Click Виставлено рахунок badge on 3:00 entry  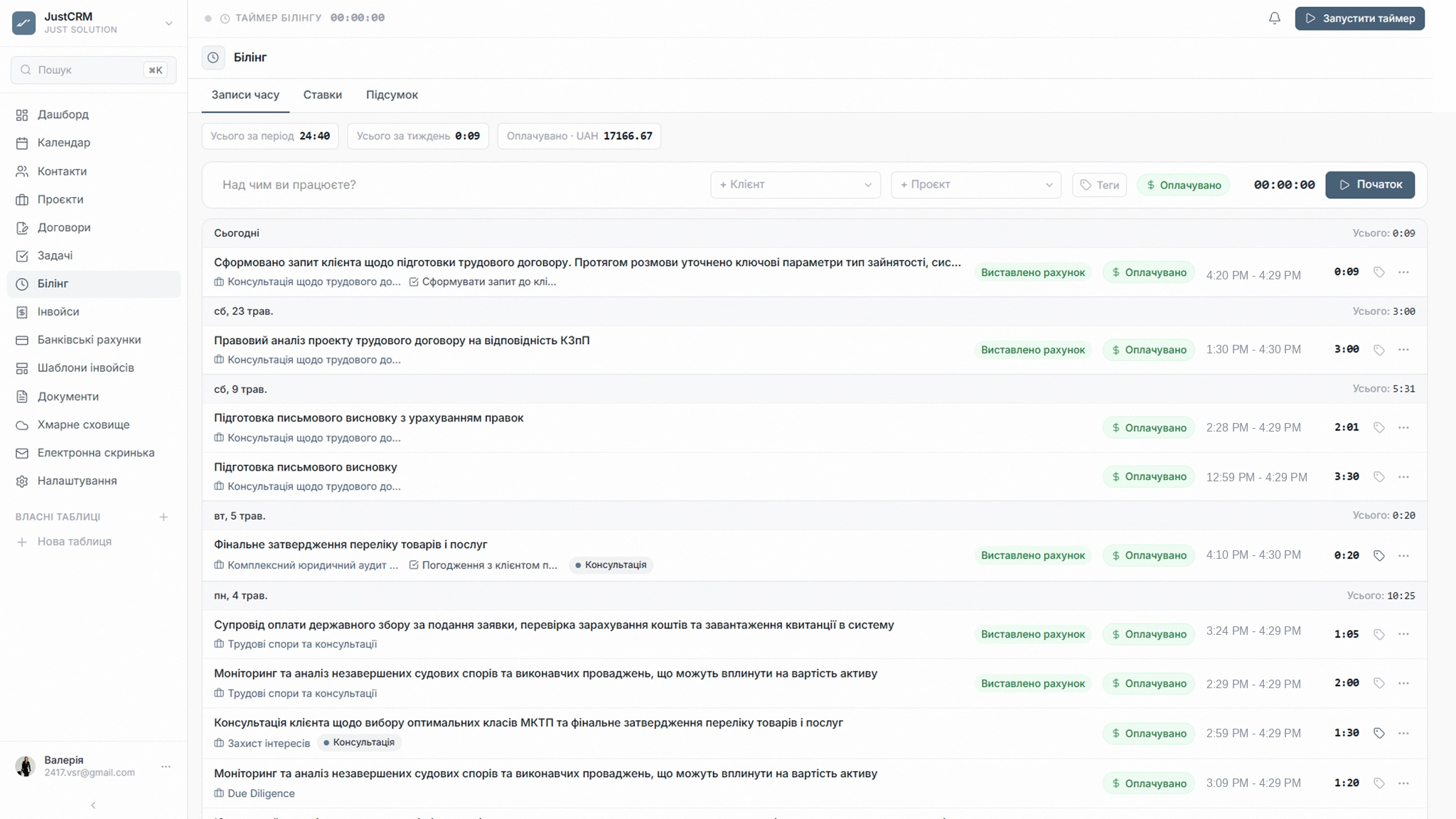coord(1033,350)
